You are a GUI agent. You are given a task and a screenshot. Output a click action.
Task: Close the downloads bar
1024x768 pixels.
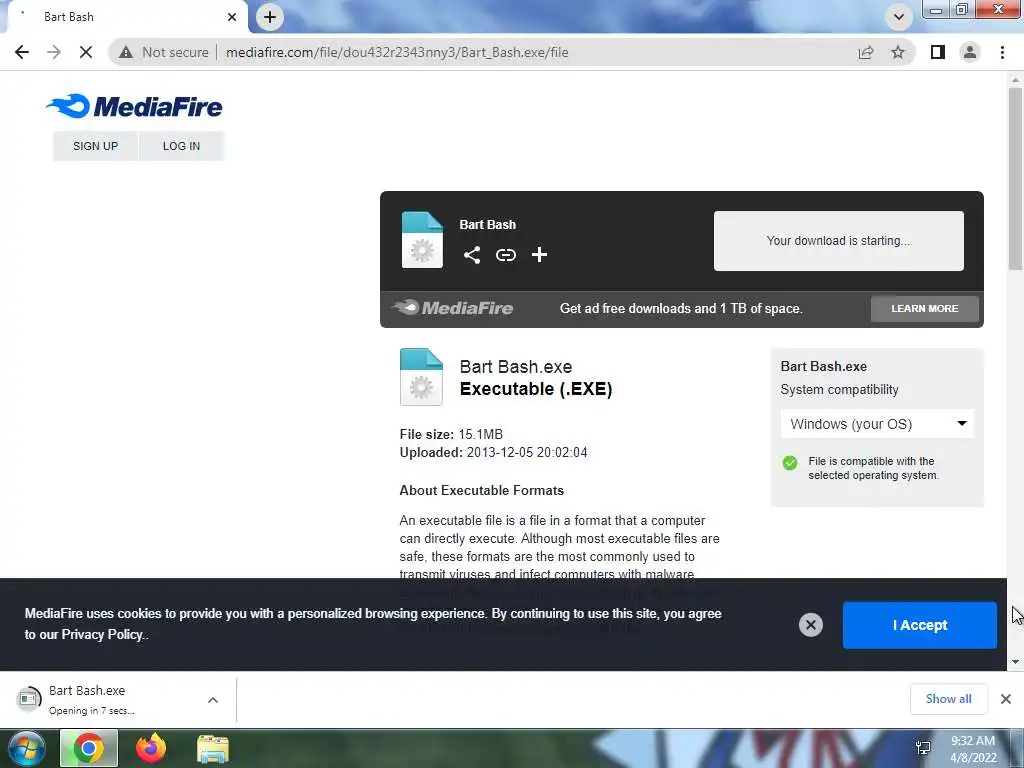point(1006,699)
